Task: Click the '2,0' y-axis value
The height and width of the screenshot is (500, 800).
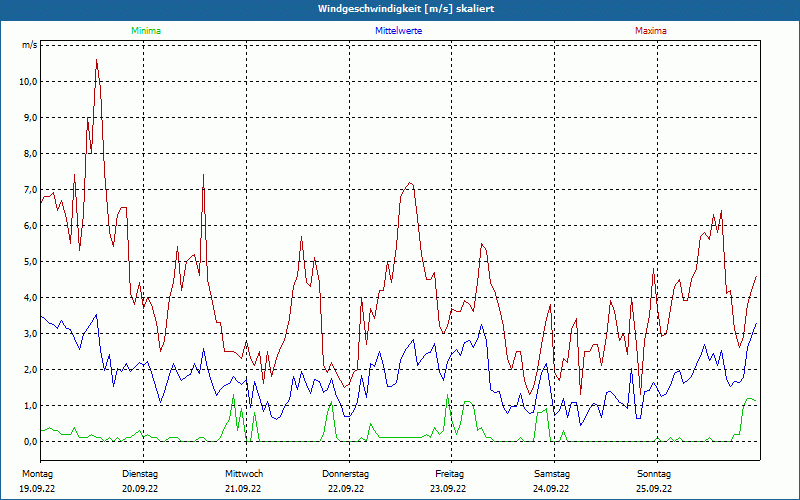Action: 30,369
